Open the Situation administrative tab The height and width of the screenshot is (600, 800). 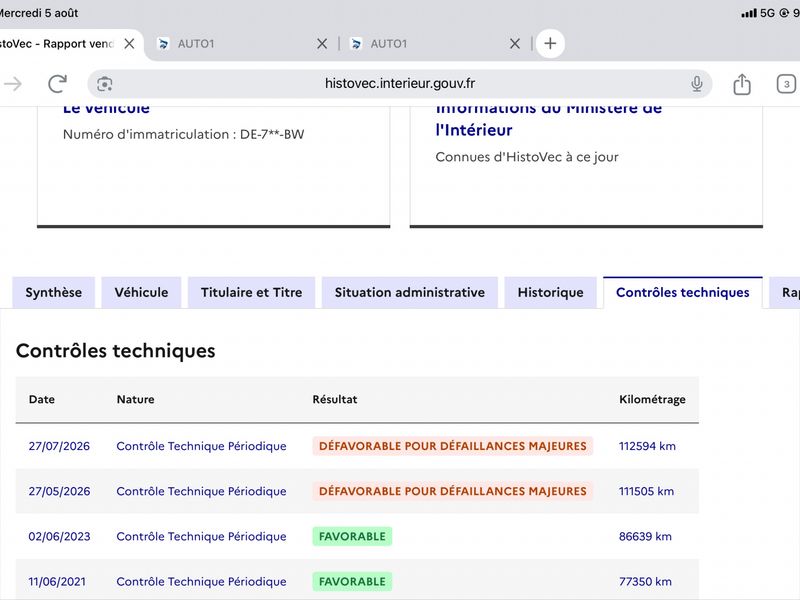[410, 292]
